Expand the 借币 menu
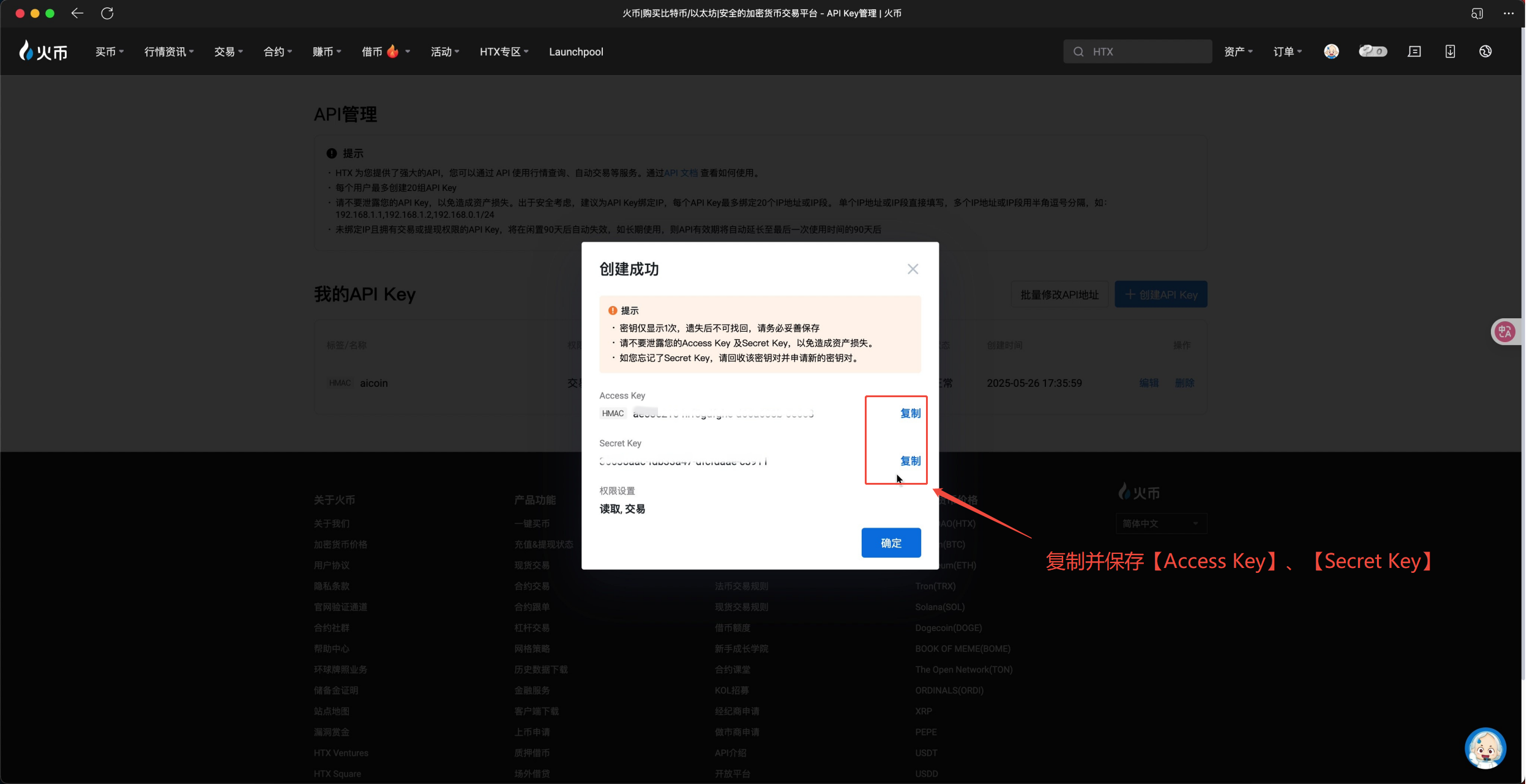1527x784 pixels. coord(386,52)
